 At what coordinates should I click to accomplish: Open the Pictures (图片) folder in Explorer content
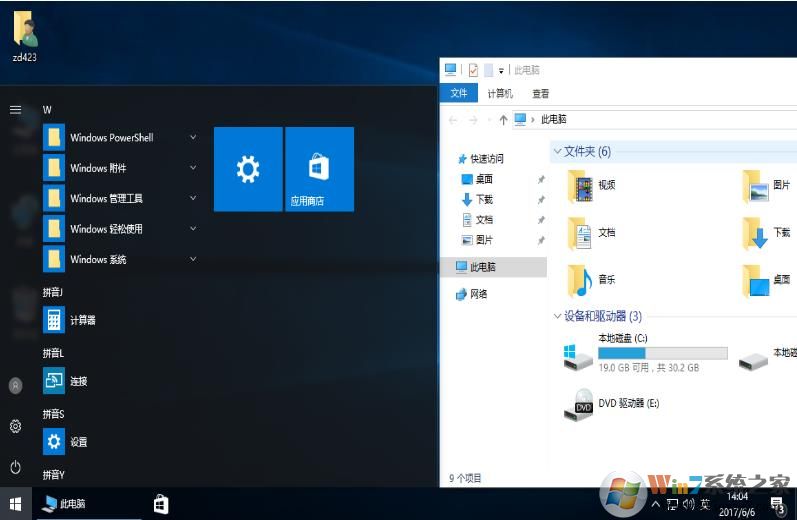[x=767, y=186]
